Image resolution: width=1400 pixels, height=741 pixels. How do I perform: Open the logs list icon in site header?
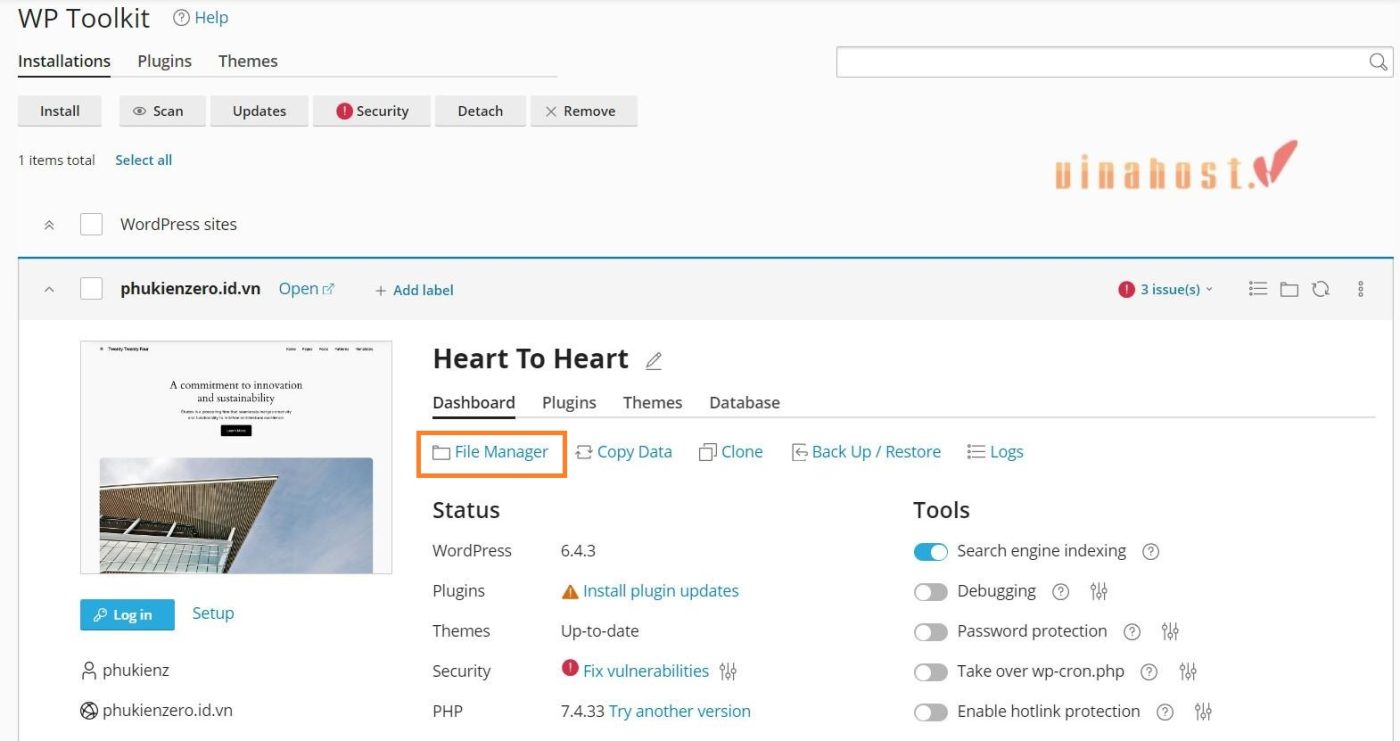click(x=1258, y=289)
